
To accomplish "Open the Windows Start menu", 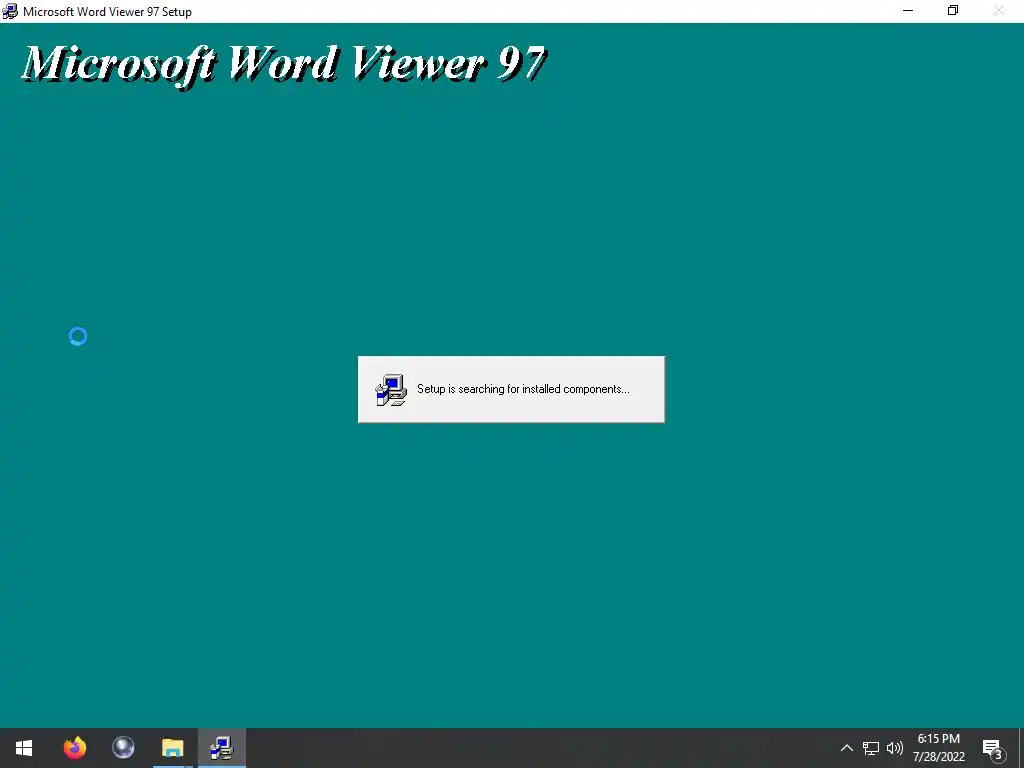I will click(24, 748).
